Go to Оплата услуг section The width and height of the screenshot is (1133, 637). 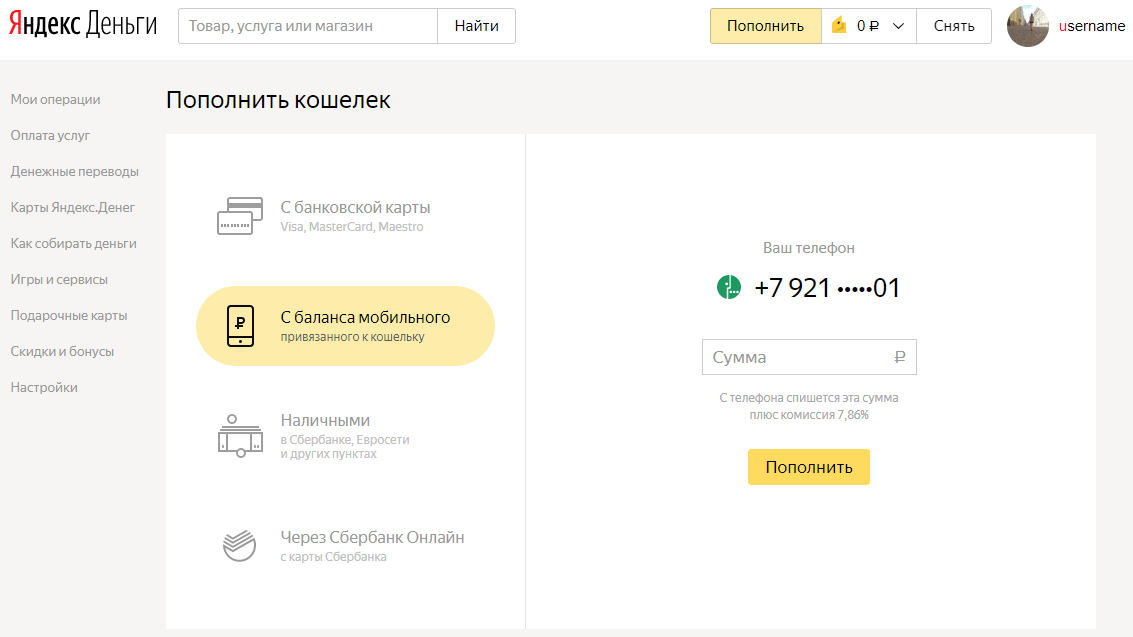[x=51, y=136]
